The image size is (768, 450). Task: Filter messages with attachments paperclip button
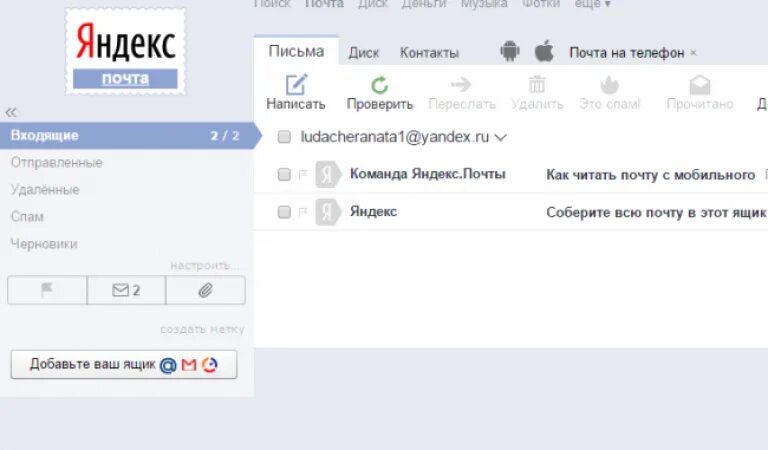tap(206, 290)
